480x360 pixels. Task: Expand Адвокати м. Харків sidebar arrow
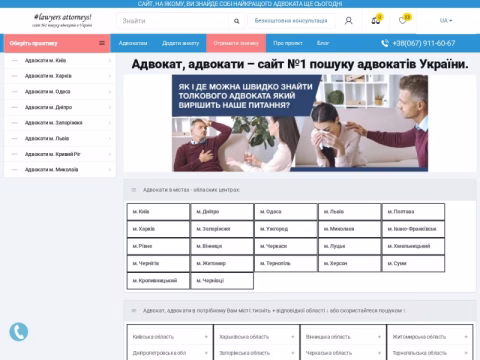coord(110,76)
